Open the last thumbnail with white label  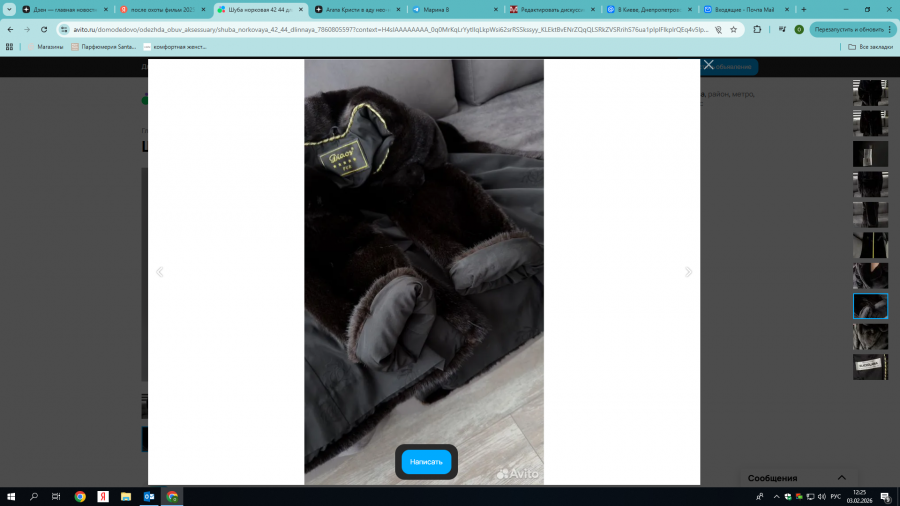tap(870, 367)
